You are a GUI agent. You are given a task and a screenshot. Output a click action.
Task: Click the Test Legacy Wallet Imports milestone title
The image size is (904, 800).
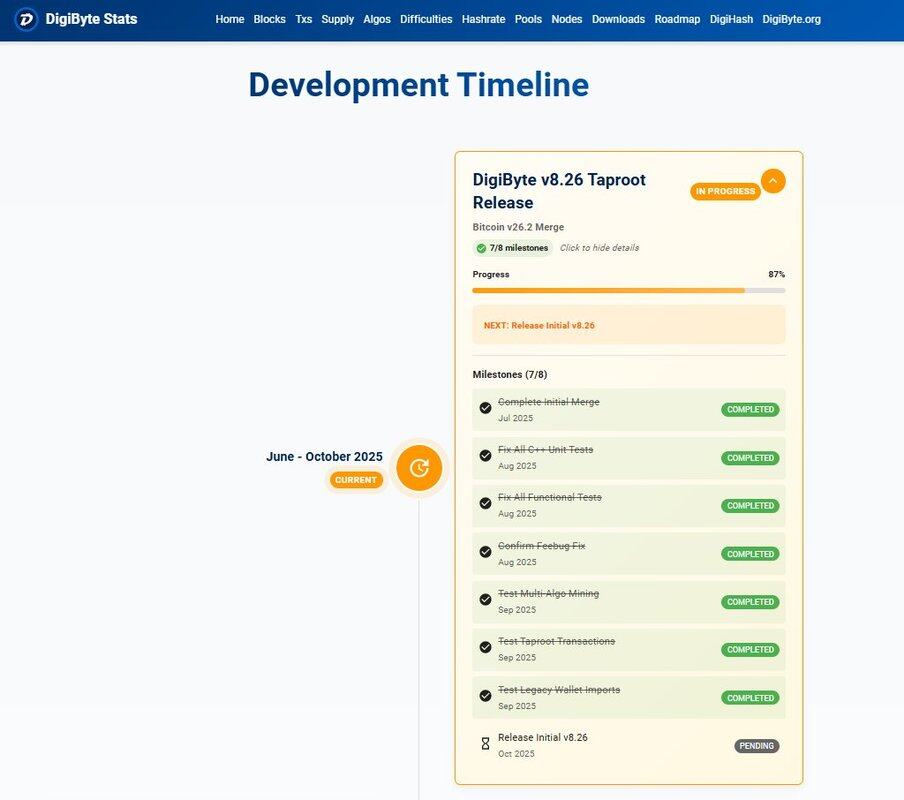(x=559, y=690)
